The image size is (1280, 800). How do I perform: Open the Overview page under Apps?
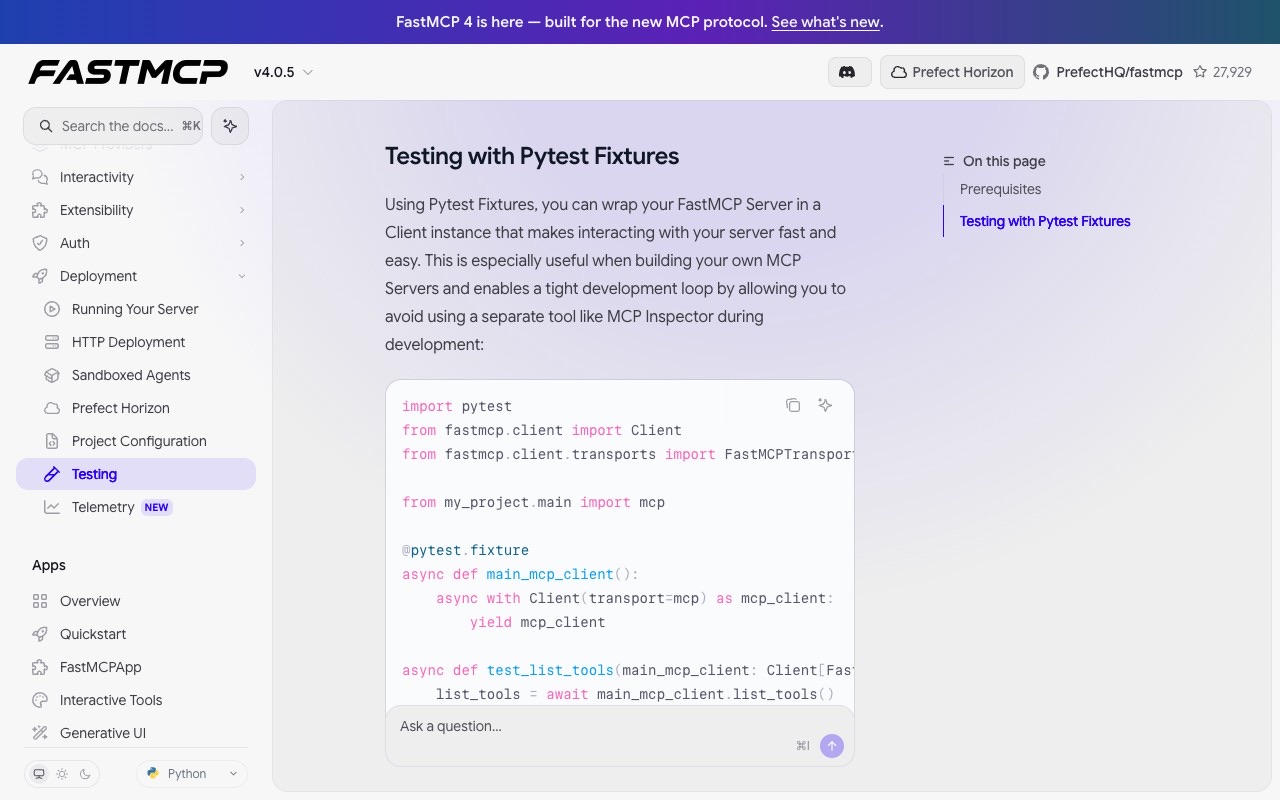click(136, 601)
